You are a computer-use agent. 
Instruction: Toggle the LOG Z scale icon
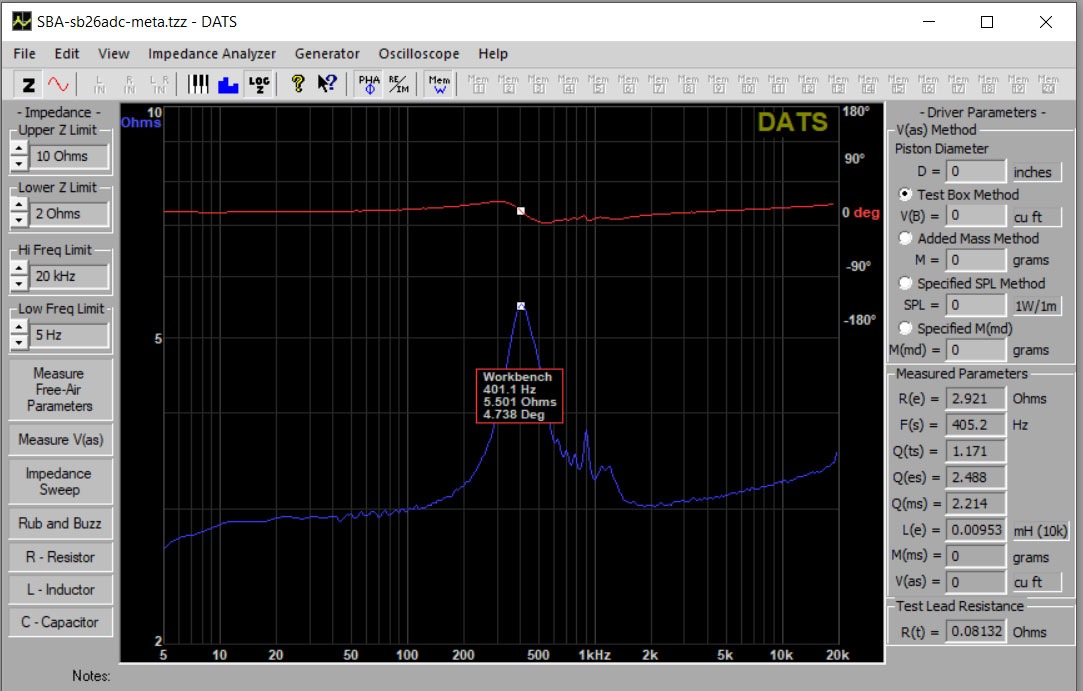pos(259,84)
